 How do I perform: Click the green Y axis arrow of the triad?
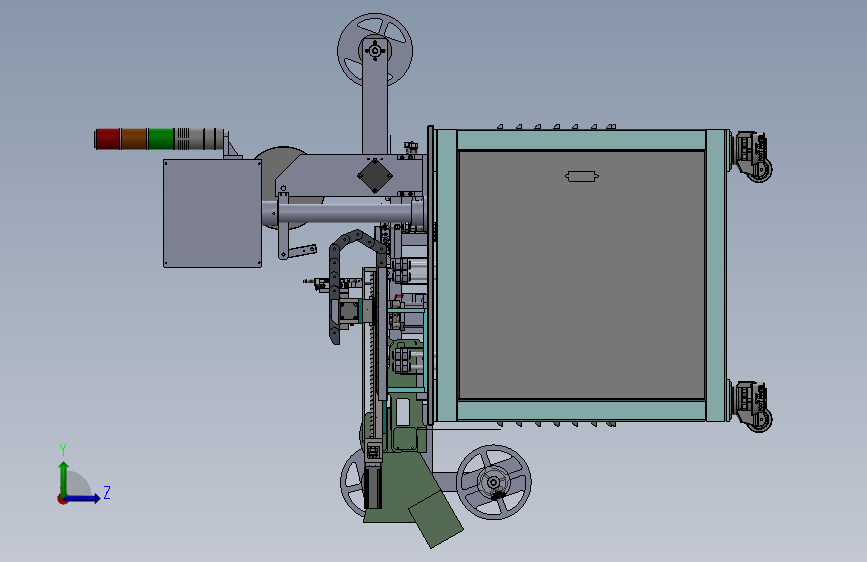coord(64,477)
